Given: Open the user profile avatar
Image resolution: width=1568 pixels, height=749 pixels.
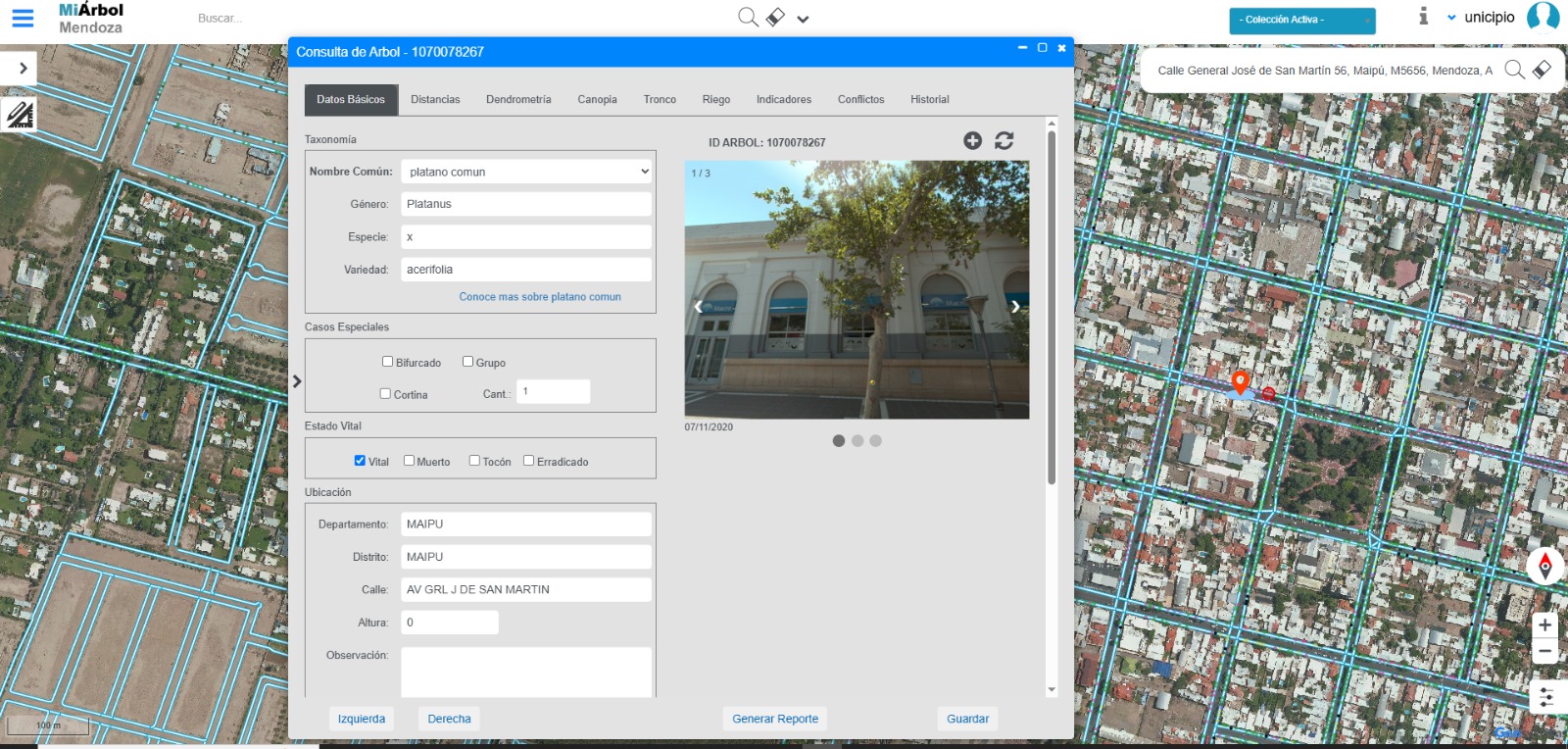Looking at the screenshot, I should click(1543, 18).
